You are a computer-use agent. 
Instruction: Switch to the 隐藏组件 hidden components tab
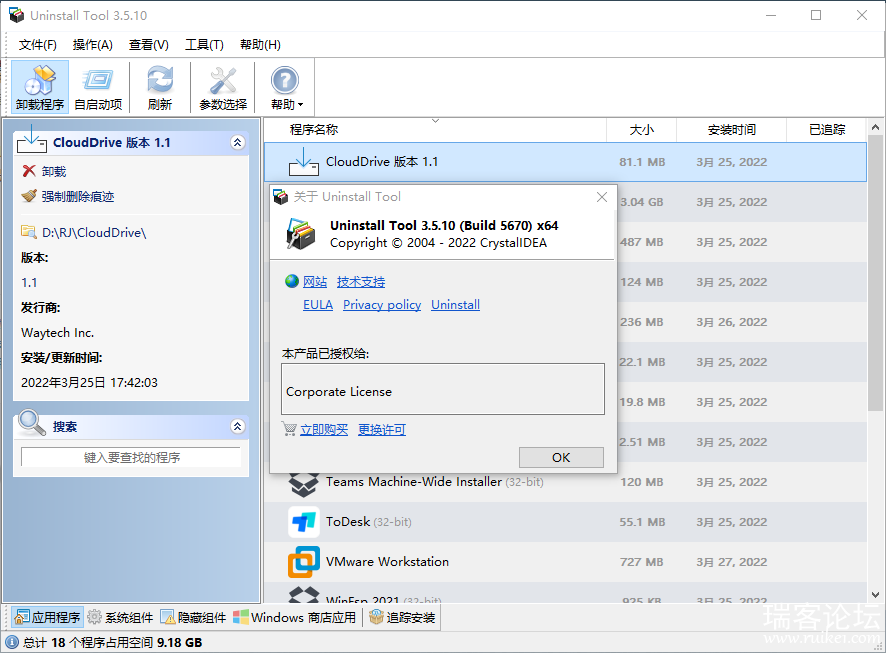(x=193, y=617)
